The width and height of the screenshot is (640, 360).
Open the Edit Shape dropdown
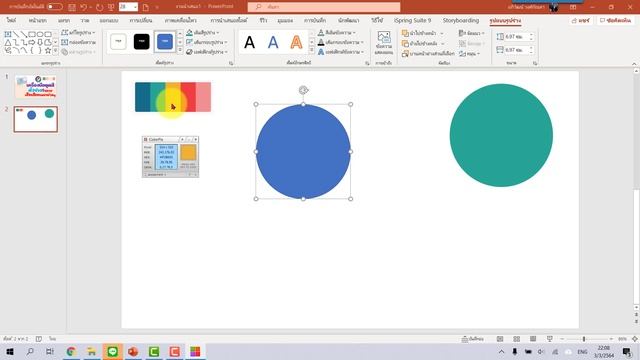click(78, 33)
